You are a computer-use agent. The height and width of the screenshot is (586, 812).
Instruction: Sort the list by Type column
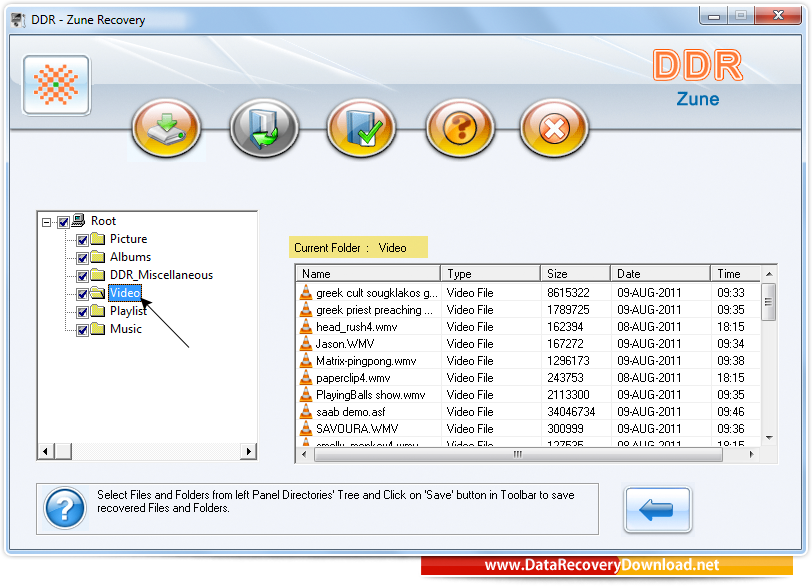click(x=490, y=273)
